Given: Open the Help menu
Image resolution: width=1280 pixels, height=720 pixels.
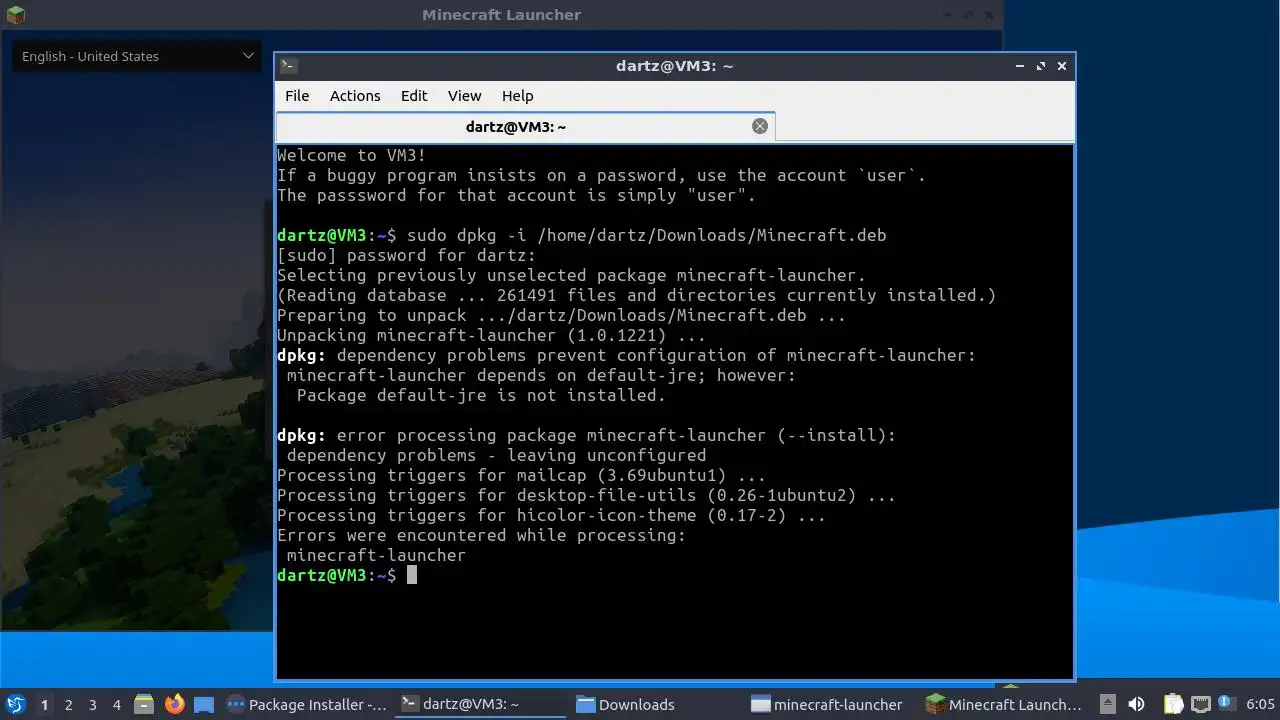Looking at the screenshot, I should (x=517, y=96).
